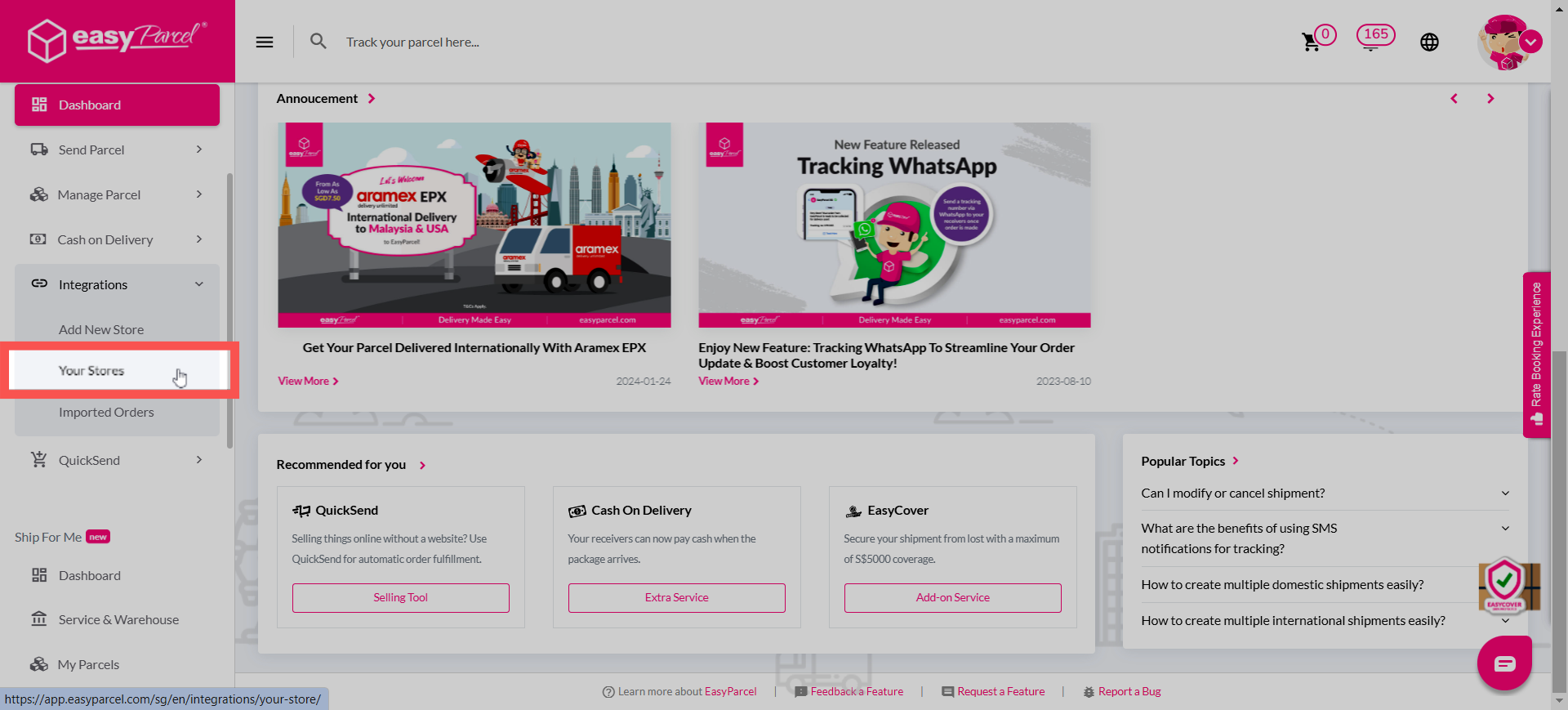Open Your Stores page
This screenshot has width=1568, height=710.
click(118, 370)
